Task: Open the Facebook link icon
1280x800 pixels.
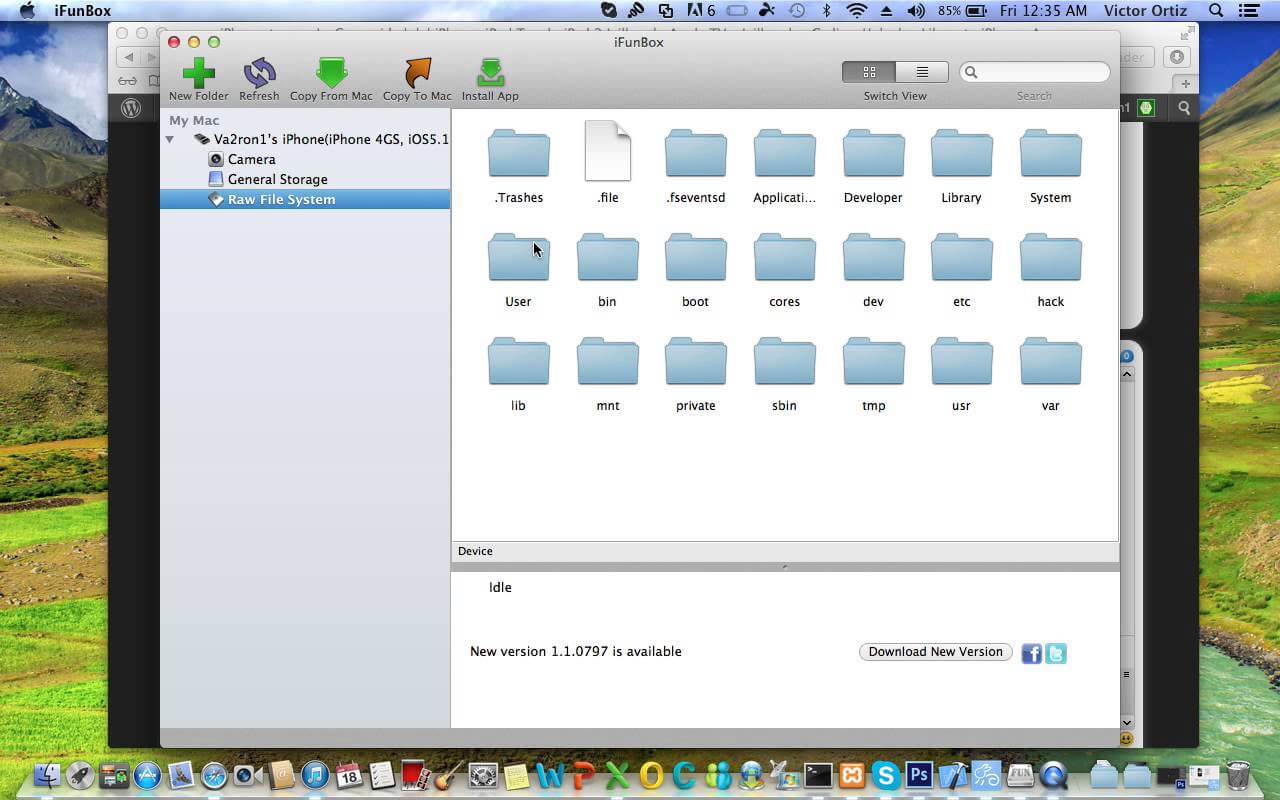Action: [x=1032, y=653]
